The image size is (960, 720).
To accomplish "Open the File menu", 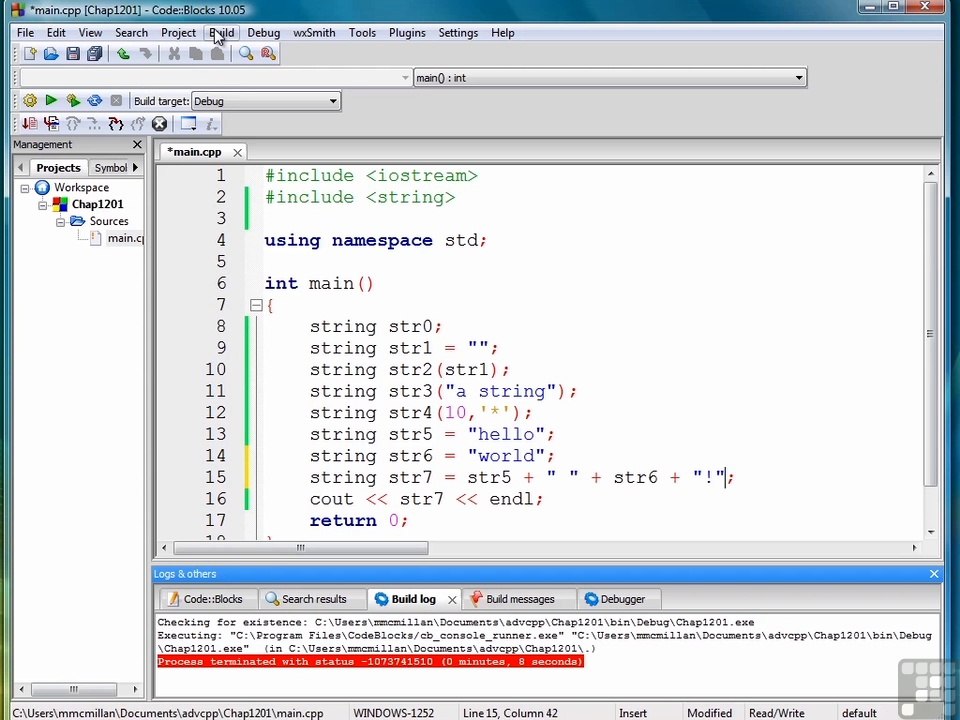I will tap(25, 33).
